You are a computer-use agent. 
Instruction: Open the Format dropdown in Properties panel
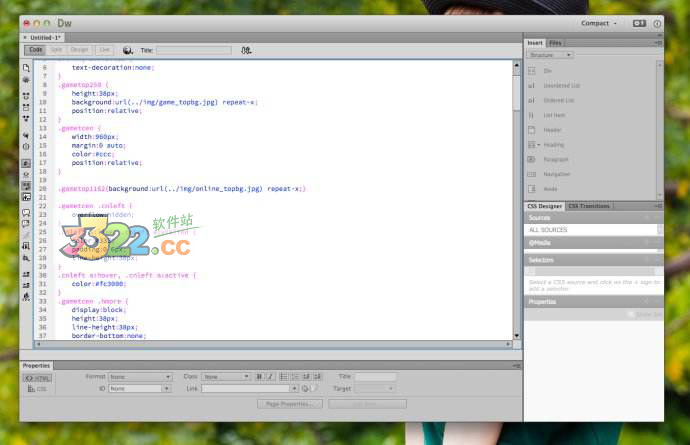pos(140,377)
